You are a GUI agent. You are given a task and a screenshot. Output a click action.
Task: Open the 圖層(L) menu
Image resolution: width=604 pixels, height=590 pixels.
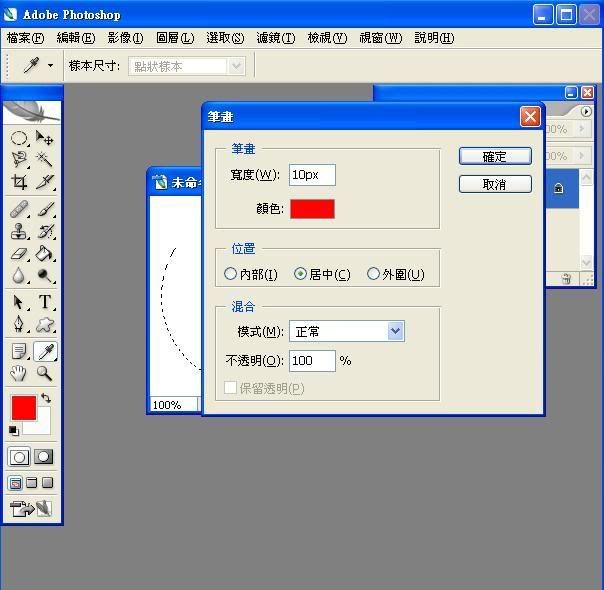click(175, 38)
